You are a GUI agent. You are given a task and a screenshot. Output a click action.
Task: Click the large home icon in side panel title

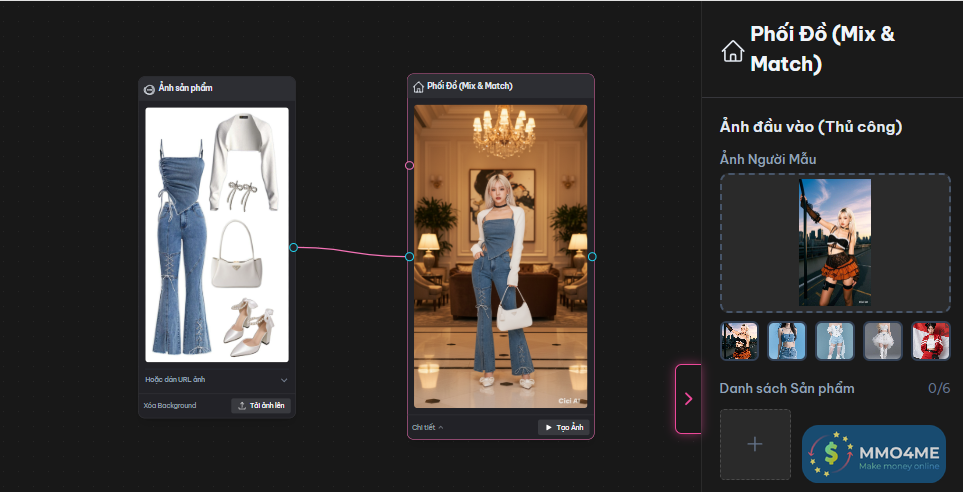(x=733, y=51)
